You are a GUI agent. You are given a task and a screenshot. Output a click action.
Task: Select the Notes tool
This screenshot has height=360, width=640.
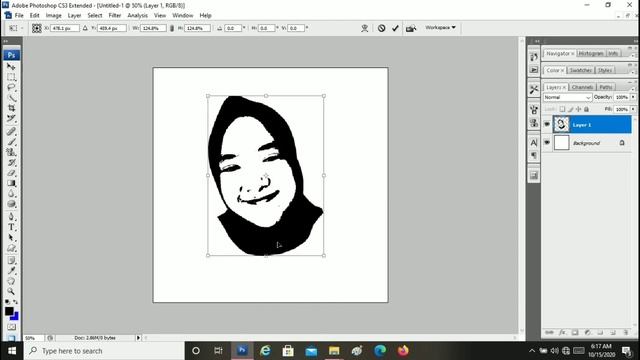(x=11, y=260)
